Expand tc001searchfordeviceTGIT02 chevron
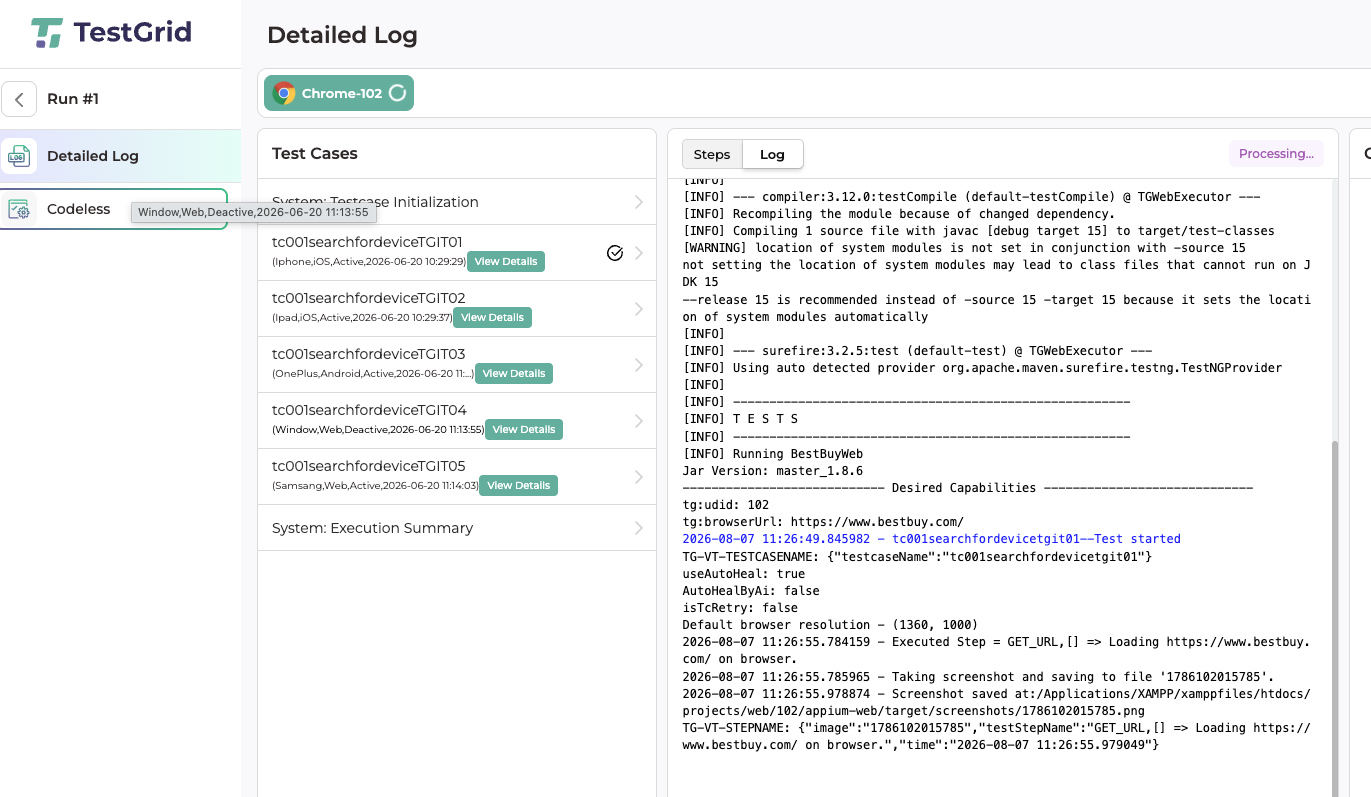Viewport: 1371px width, 797px height. 639,309
